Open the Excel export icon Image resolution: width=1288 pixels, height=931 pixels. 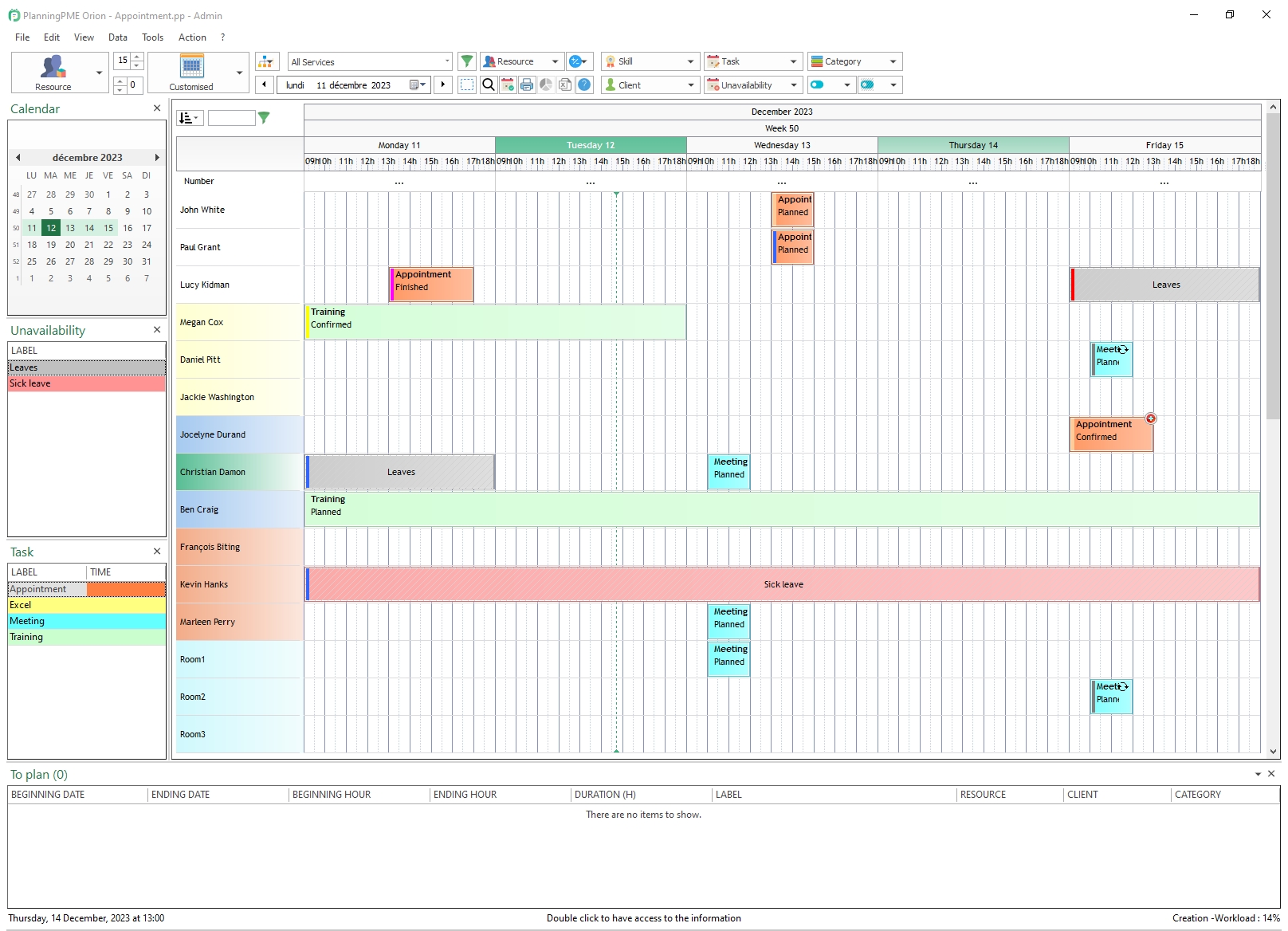click(565, 84)
